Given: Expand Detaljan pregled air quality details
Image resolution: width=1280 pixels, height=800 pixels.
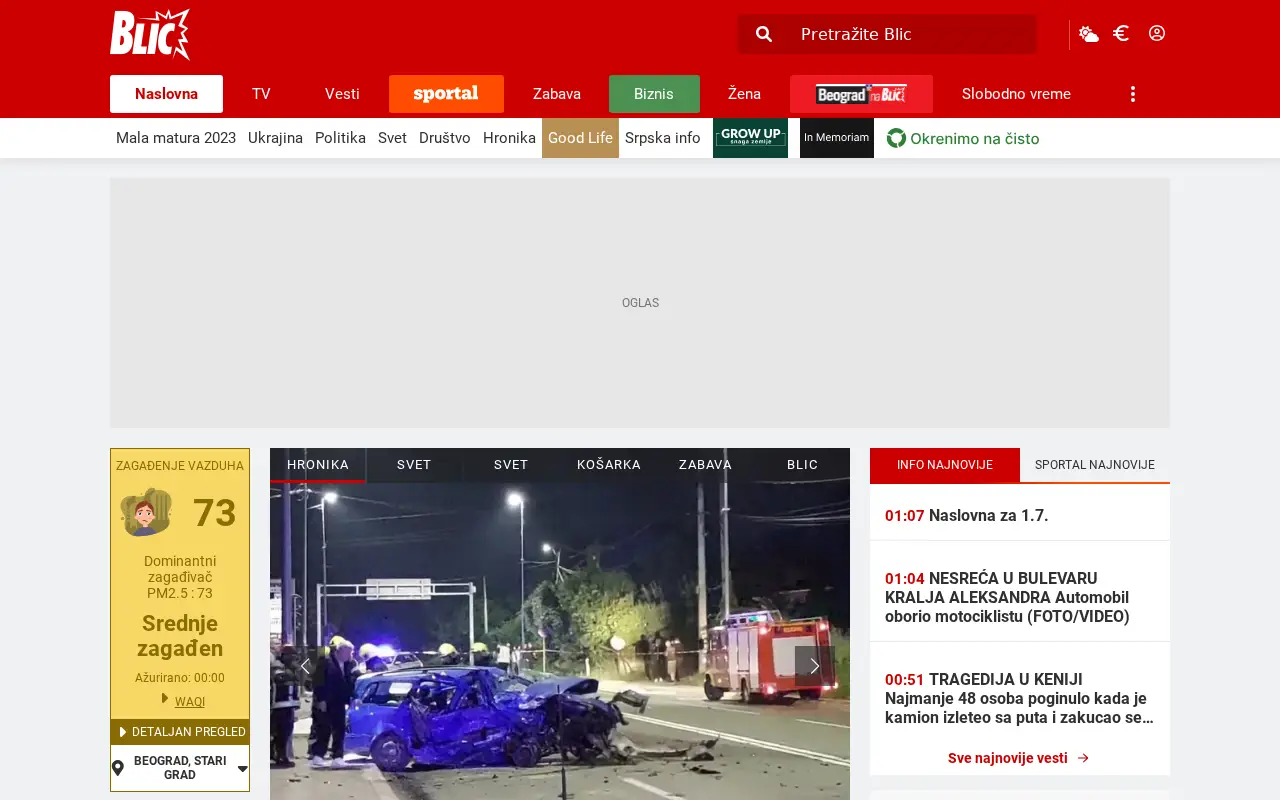Looking at the screenshot, I should point(180,732).
